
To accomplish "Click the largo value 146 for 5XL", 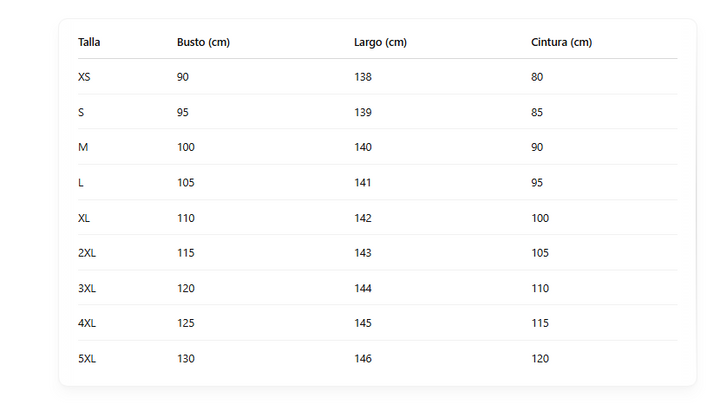I will tap(363, 358).
